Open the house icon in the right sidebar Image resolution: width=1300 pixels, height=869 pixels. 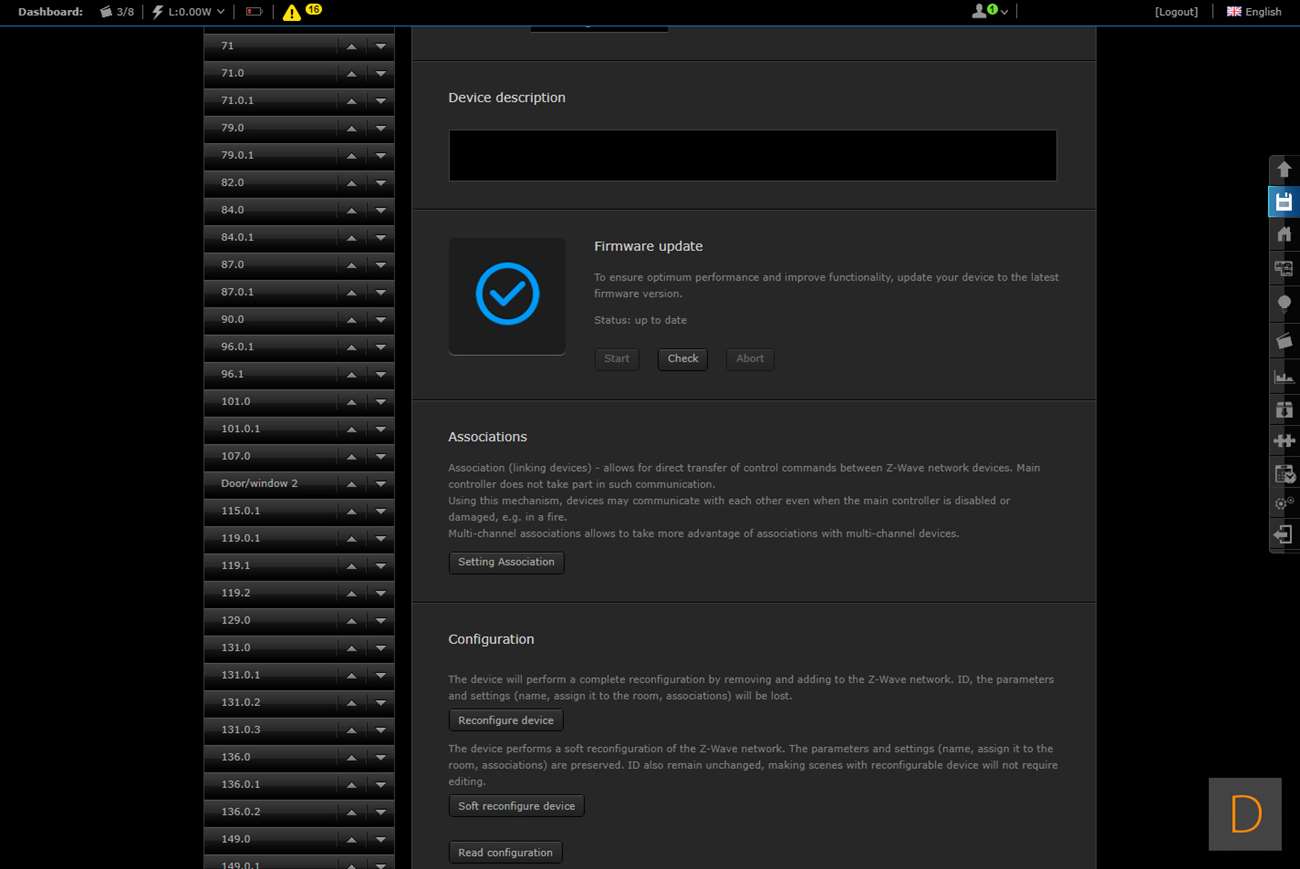1284,235
